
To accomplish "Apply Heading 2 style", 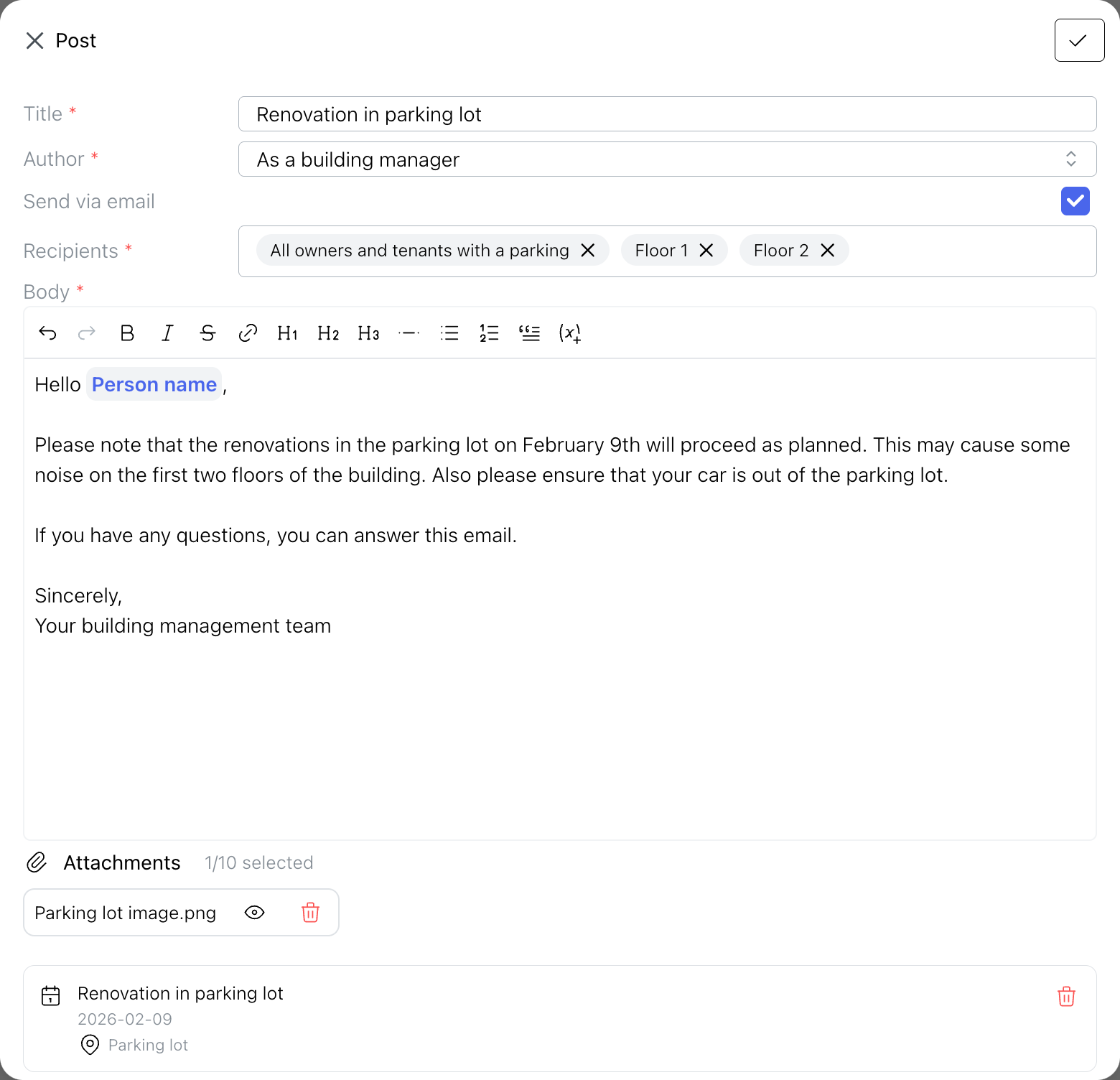I will tap(328, 333).
